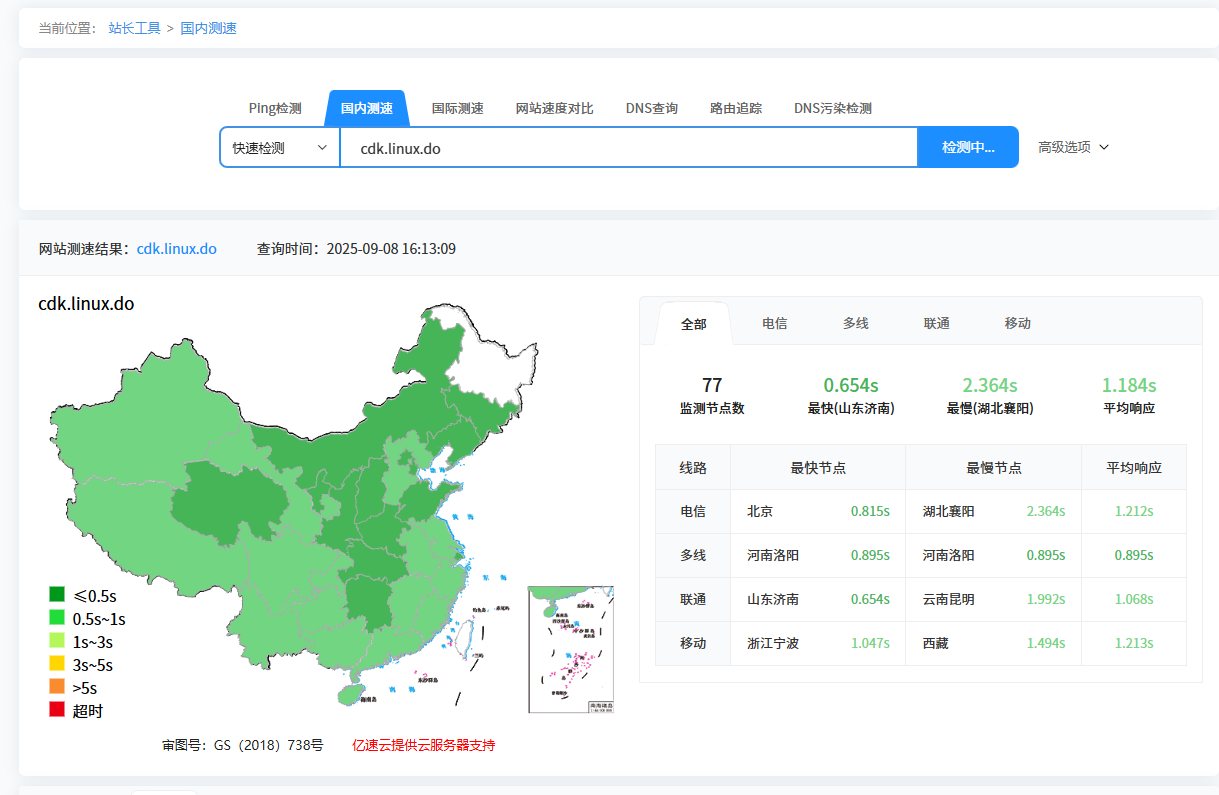Expand the 高级选项 advanced options
Viewport: 1219px width, 795px height.
click(x=1074, y=147)
